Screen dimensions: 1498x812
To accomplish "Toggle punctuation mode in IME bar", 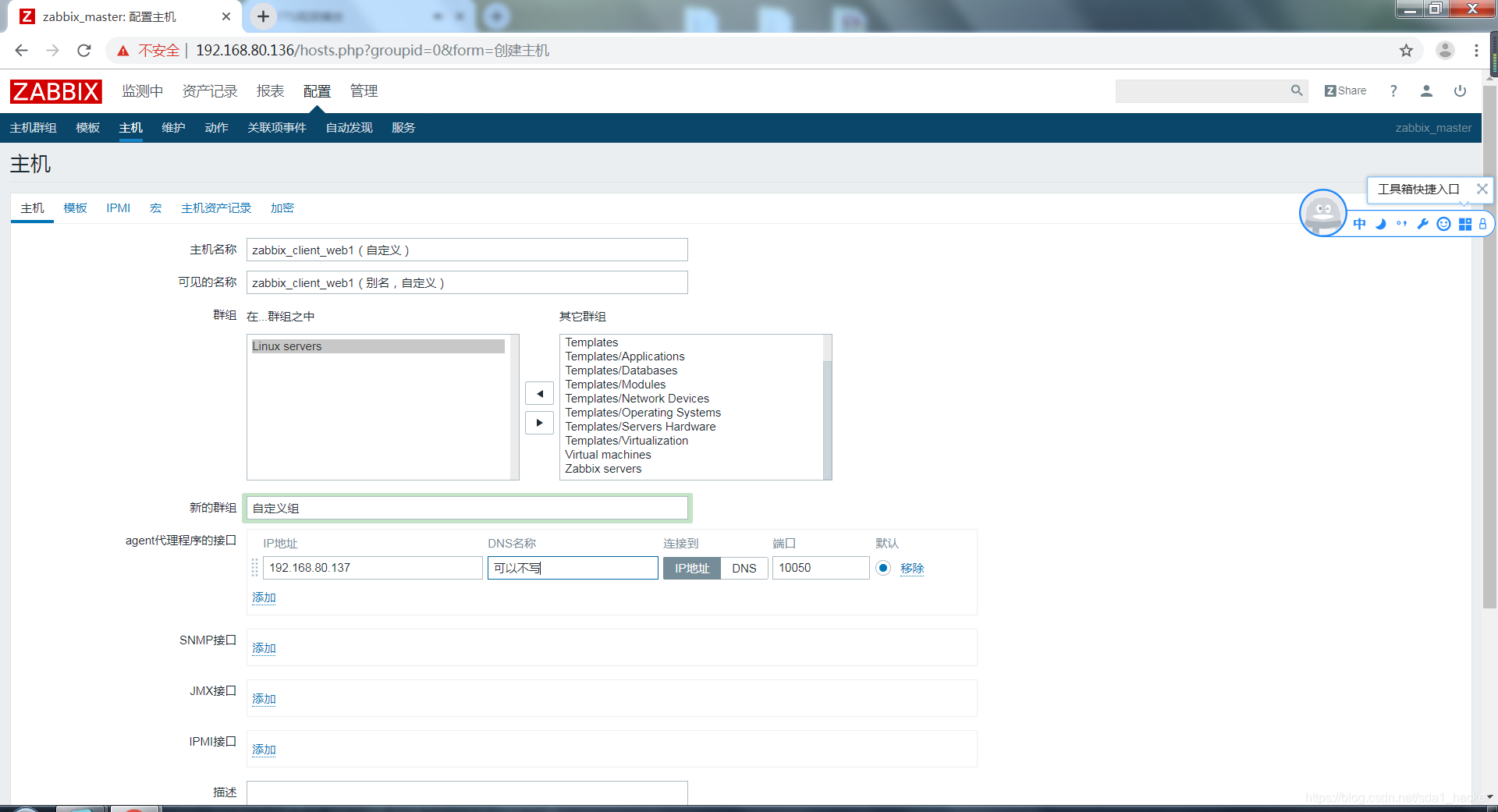I will (x=1401, y=224).
